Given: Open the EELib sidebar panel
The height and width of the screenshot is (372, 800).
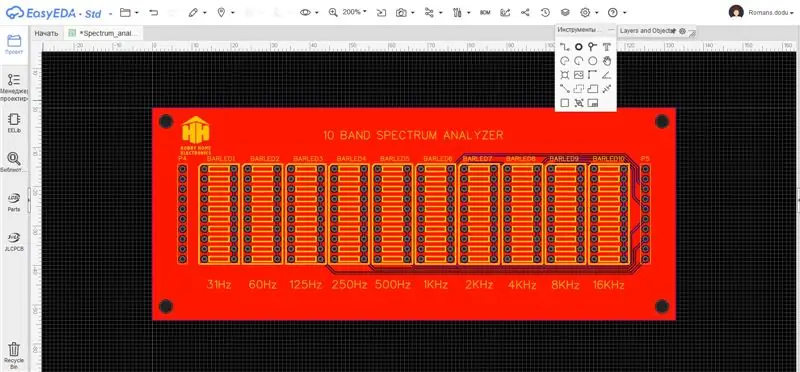Looking at the screenshot, I should pyautogui.click(x=14, y=123).
